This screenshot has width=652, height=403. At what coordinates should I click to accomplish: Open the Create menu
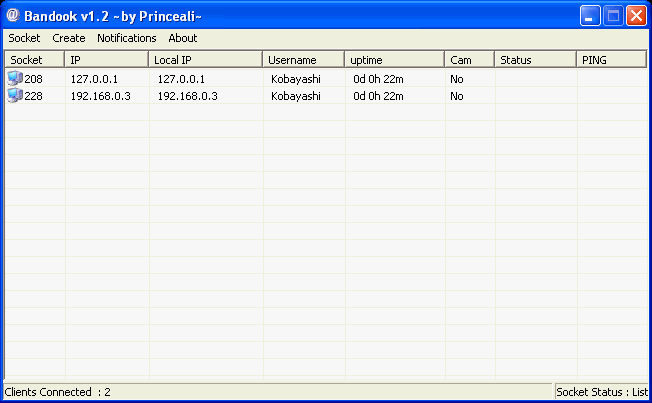[69, 38]
